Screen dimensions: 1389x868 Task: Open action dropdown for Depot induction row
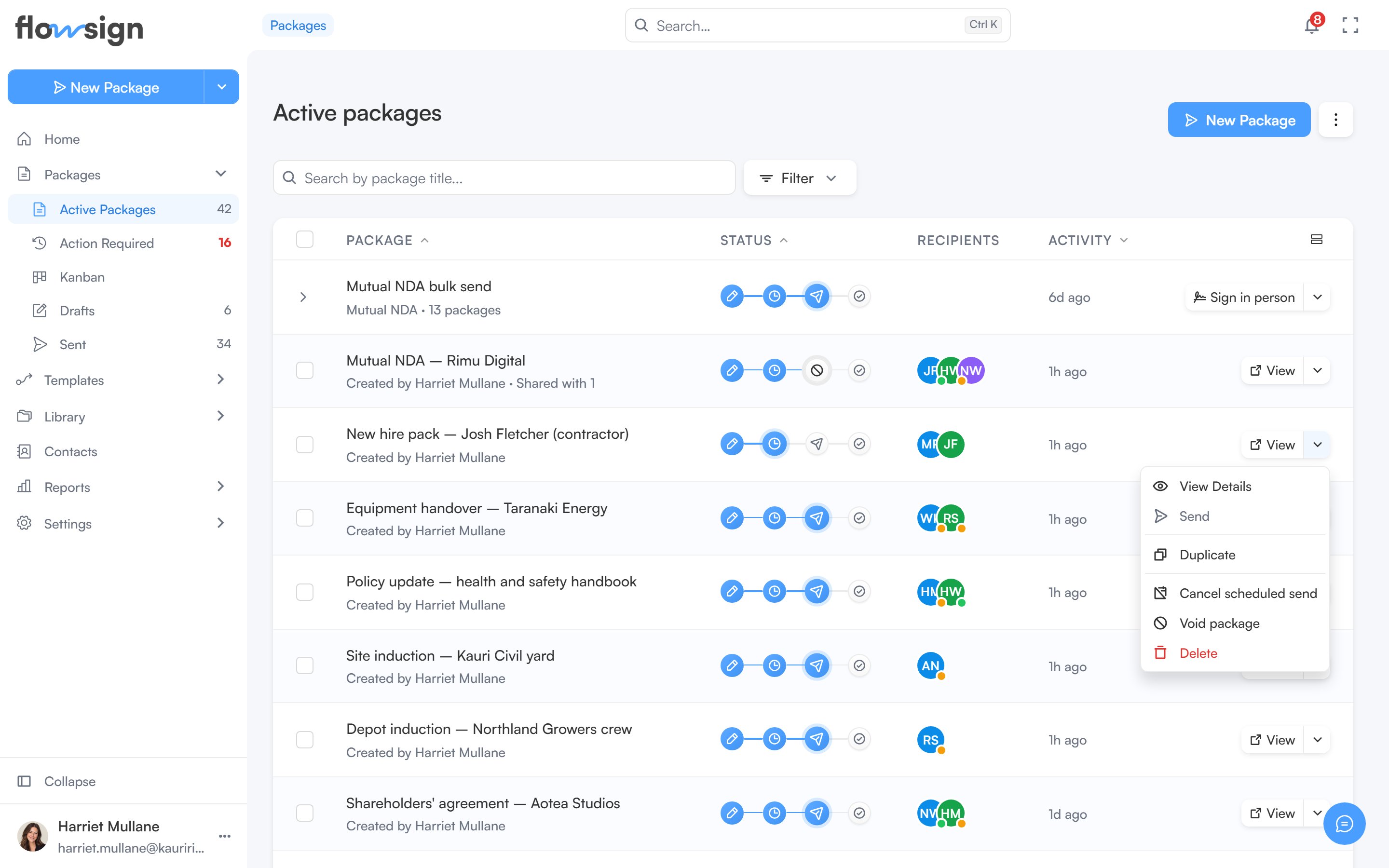click(1317, 739)
